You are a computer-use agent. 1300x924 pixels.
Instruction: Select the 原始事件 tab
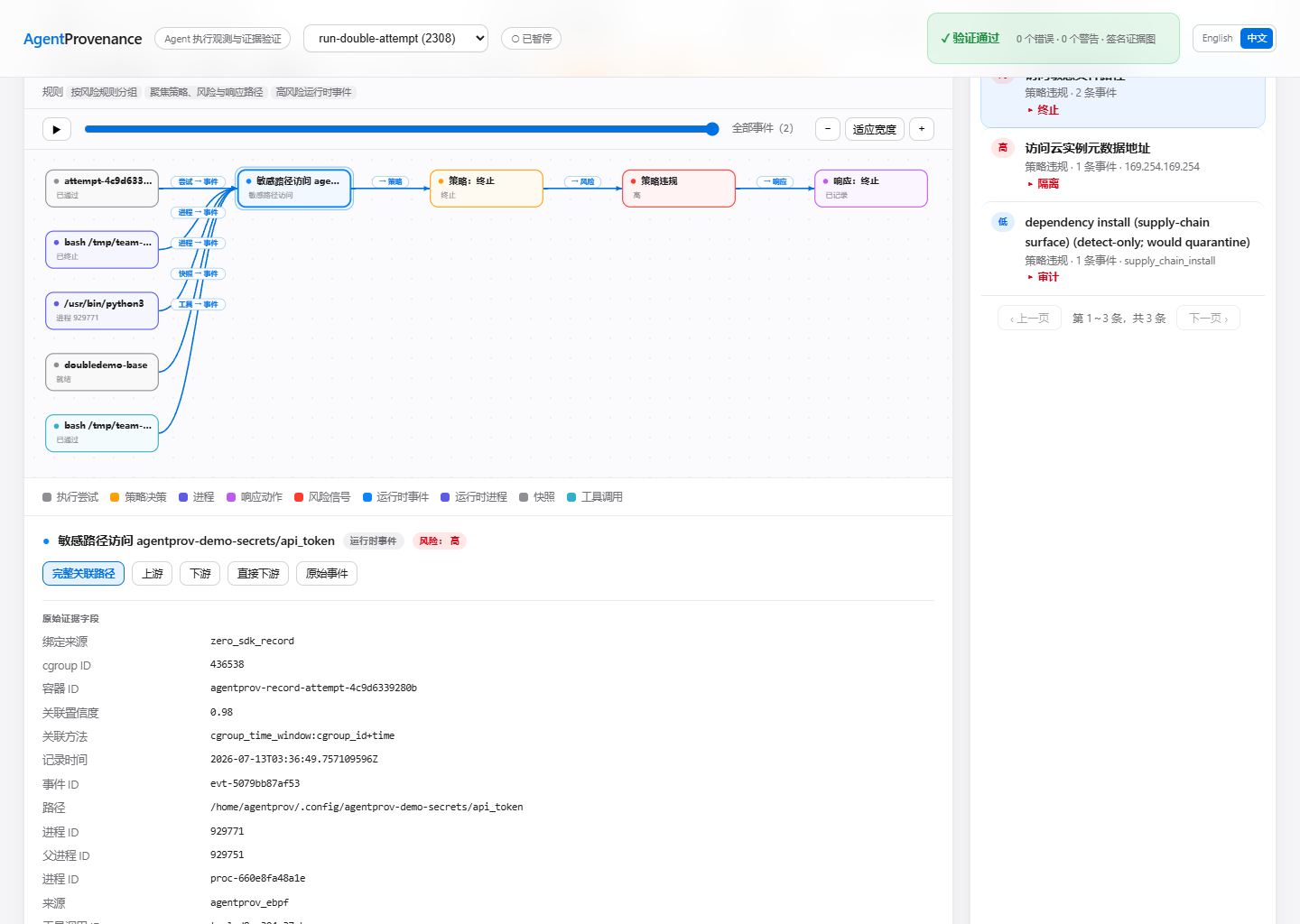(327, 574)
